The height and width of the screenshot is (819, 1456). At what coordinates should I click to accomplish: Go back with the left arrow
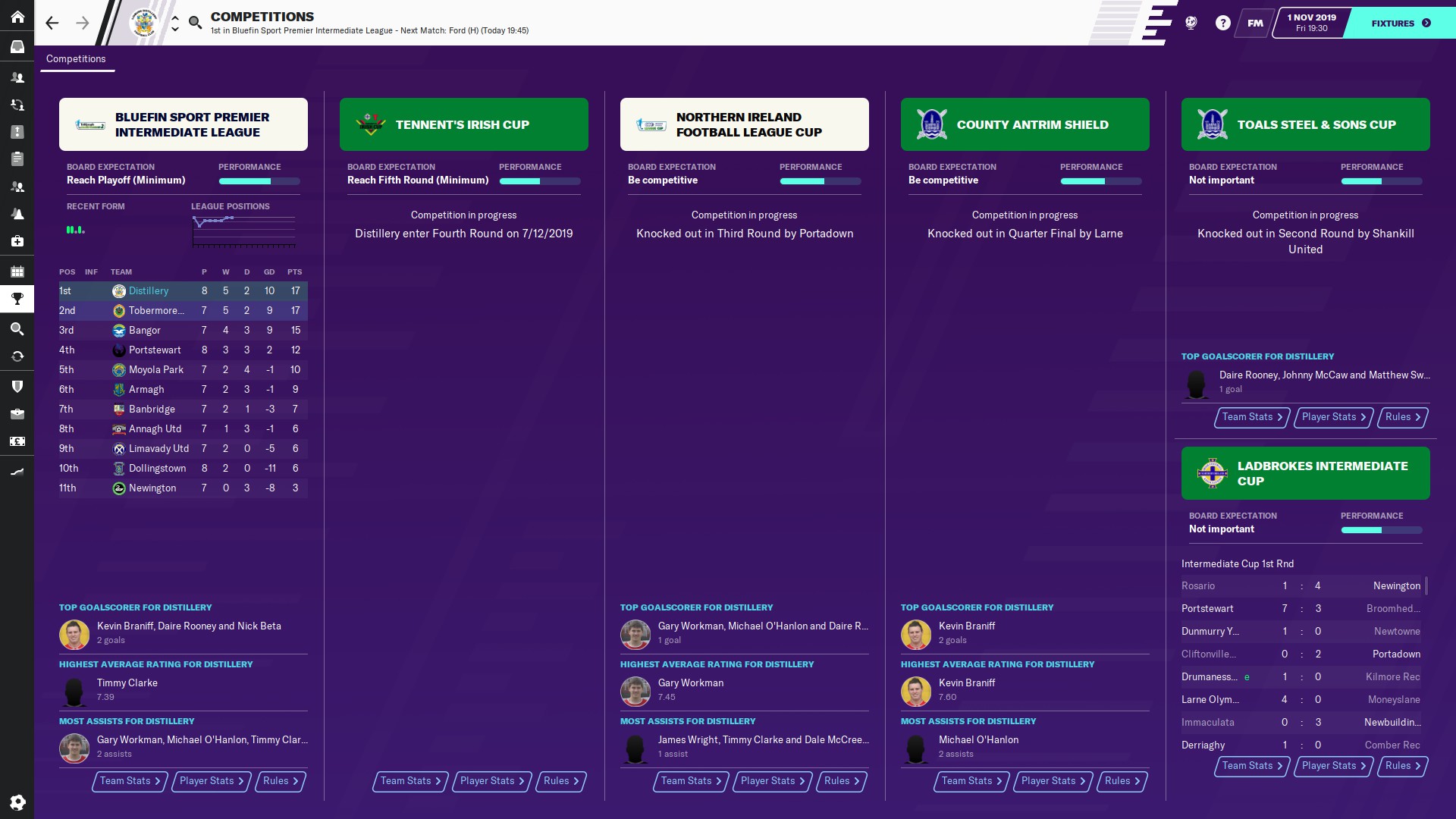click(x=52, y=23)
